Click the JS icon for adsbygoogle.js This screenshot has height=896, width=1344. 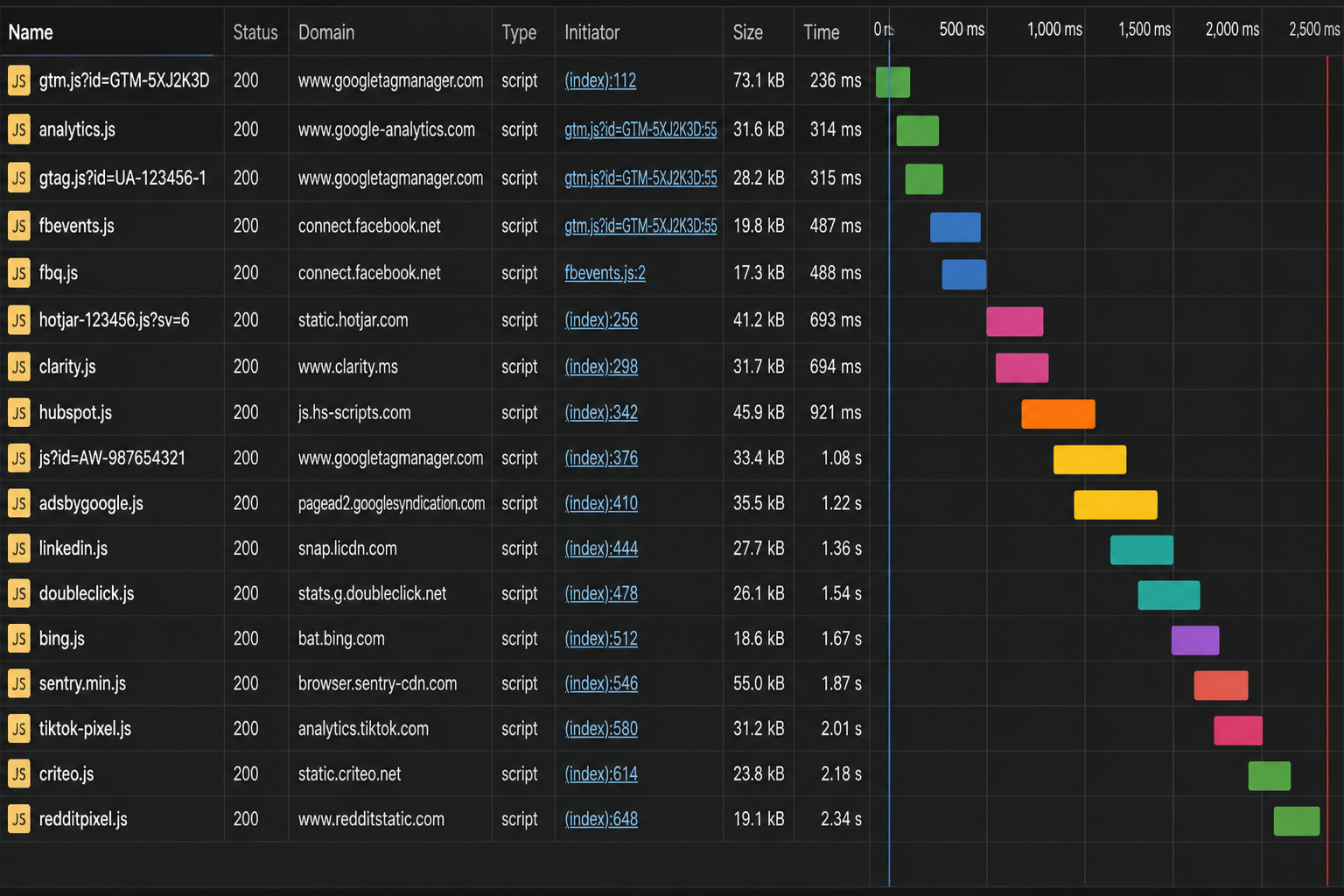tap(18, 503)
